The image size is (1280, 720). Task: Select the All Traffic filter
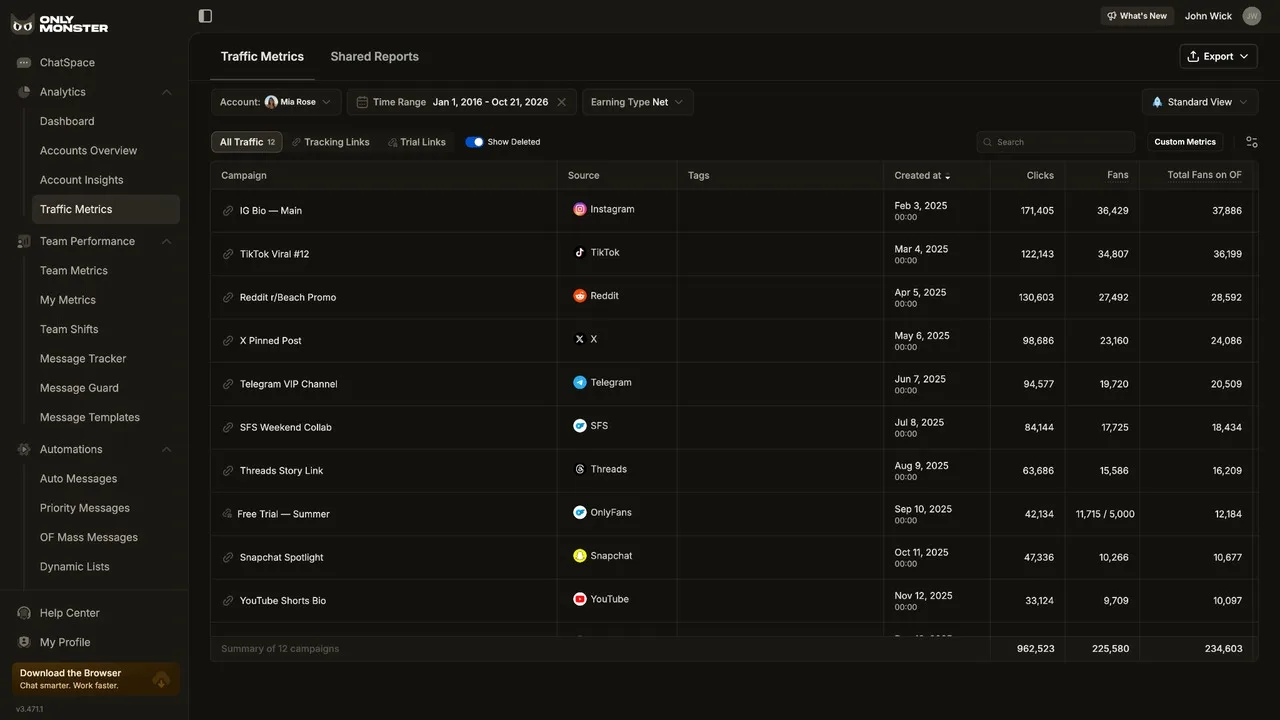(247, 142)
